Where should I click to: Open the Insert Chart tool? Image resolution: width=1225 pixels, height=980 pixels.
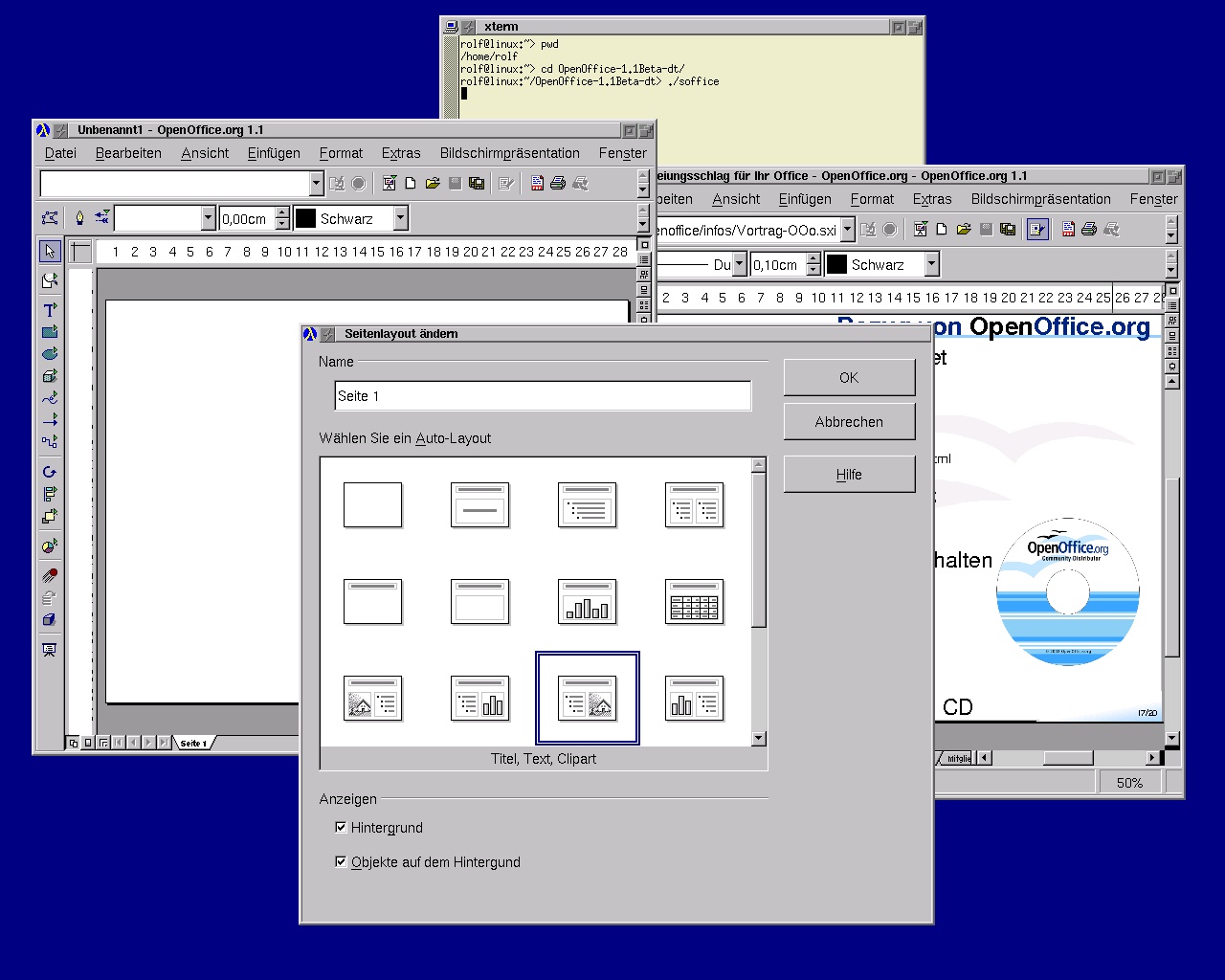(50, 546)
